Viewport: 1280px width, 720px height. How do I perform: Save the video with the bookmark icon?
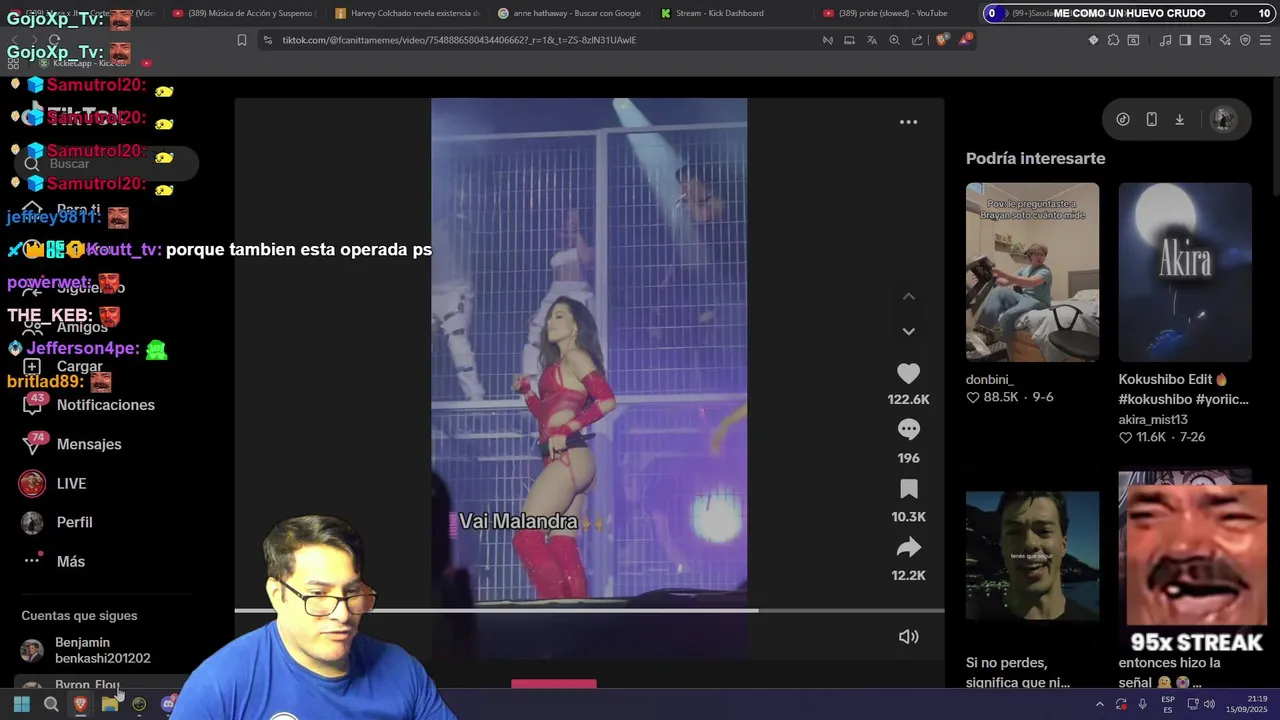click(x=908, y=489)
